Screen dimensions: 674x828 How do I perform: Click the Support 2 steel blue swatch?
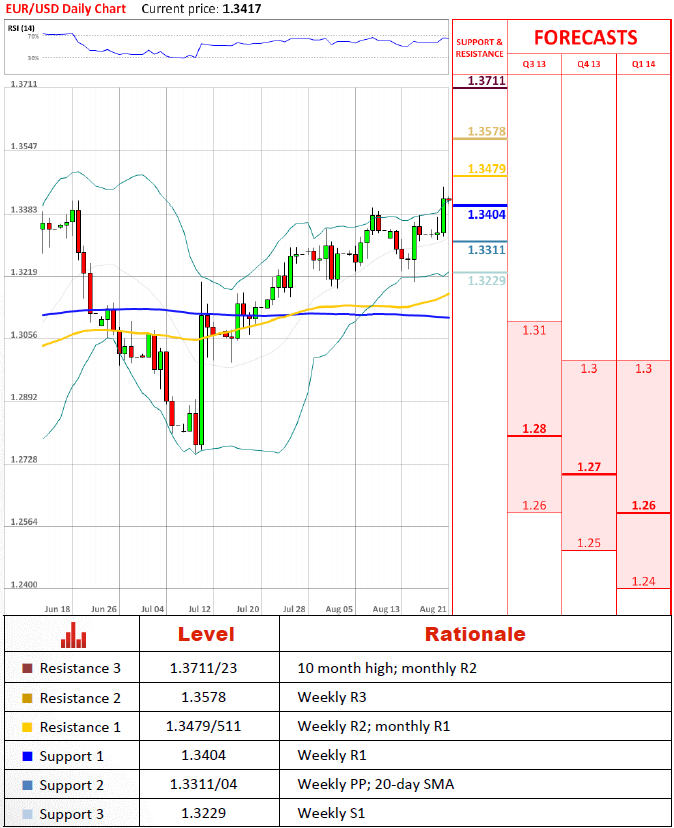coord(27,785)
